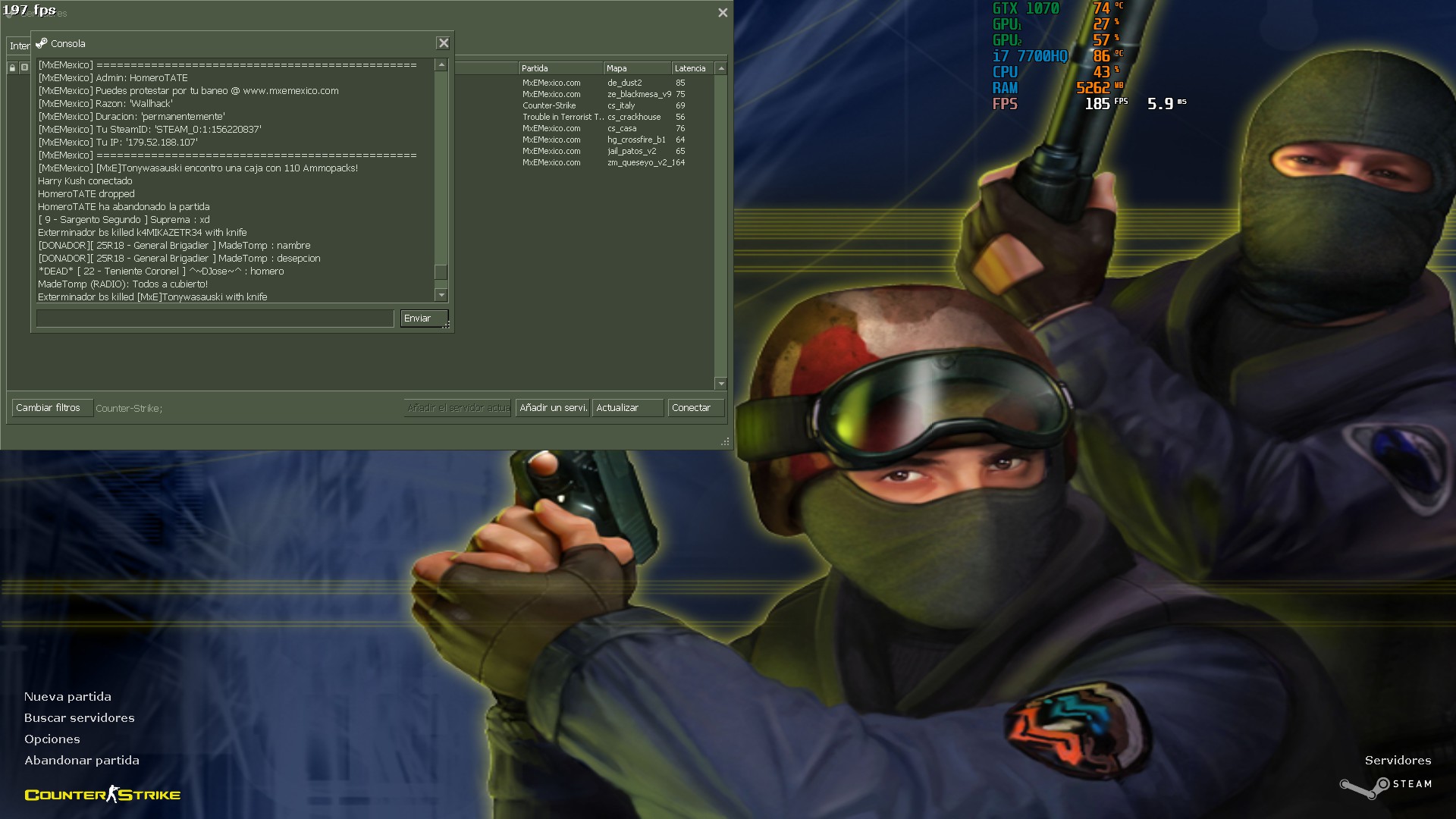1456x819 pixels.
Task: Open Opciones from main menu
Action: tap(52, 739)
